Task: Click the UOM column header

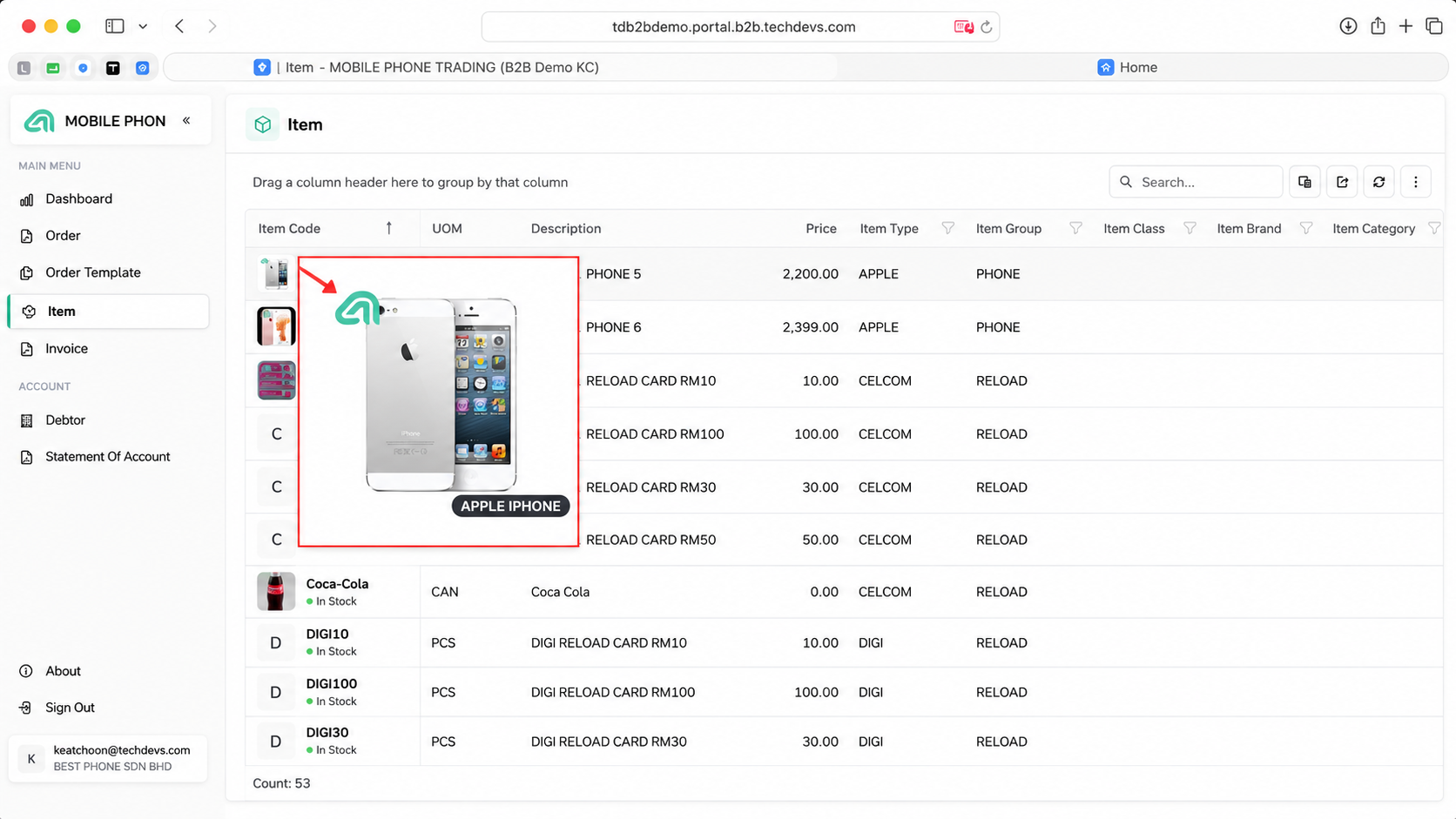Action: coord(447,229)
